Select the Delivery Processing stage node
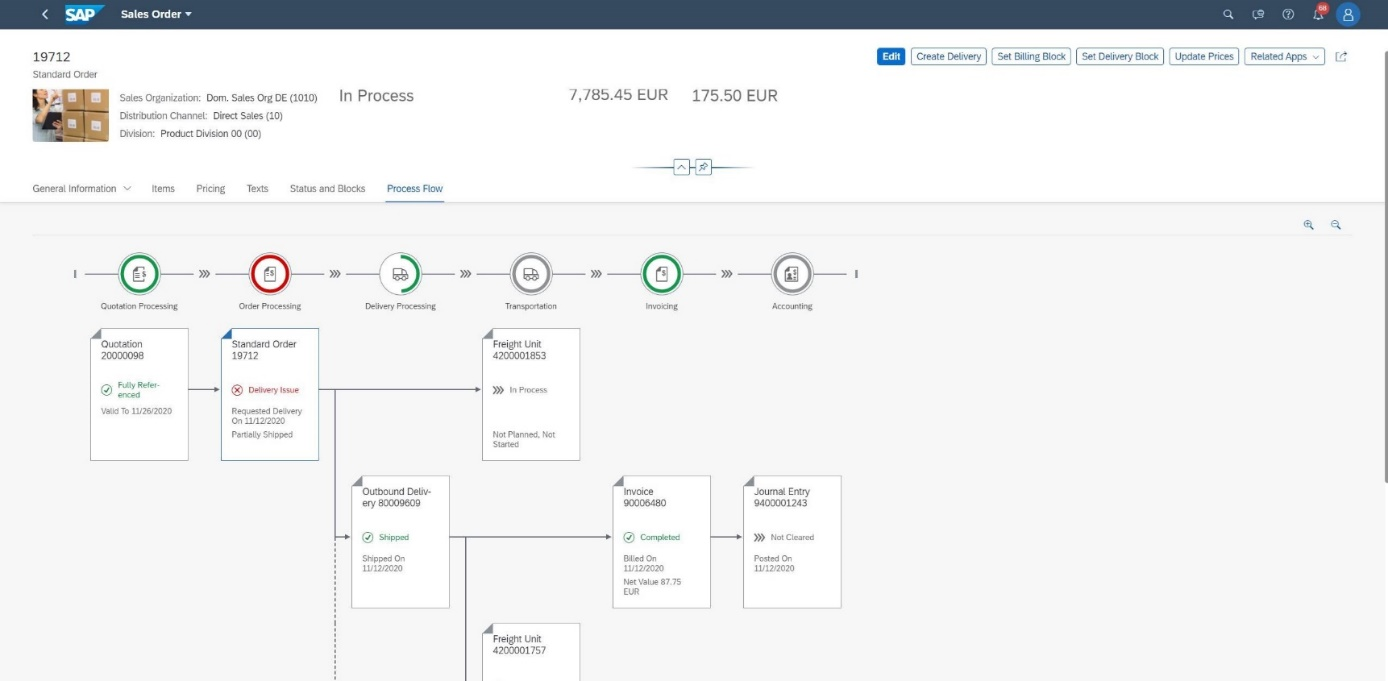The width and height of the screenshot is (1388, 681). coord(400,271)
